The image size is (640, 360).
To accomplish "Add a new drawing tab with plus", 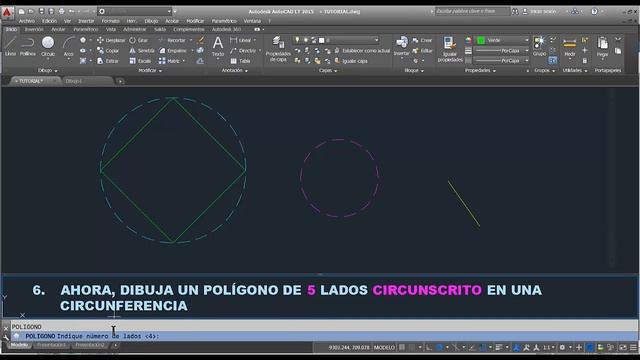I will (120, 81).
